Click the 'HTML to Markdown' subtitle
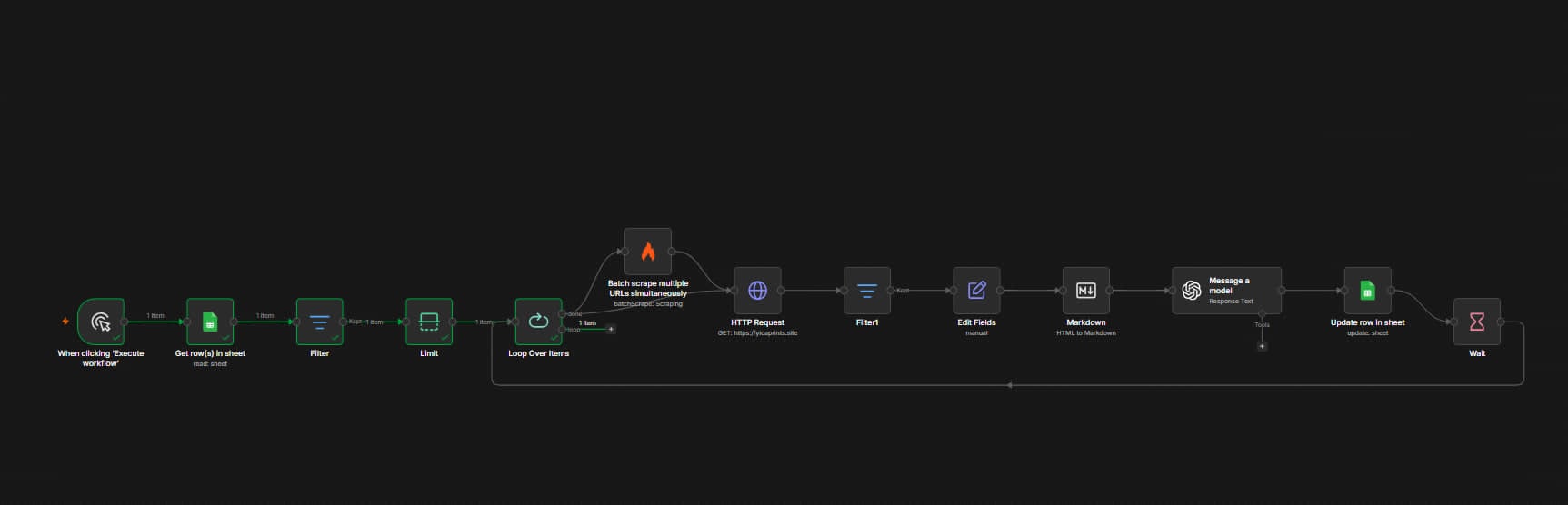Viewport: 1568px width, 505px height. (x=1086, y=333)
